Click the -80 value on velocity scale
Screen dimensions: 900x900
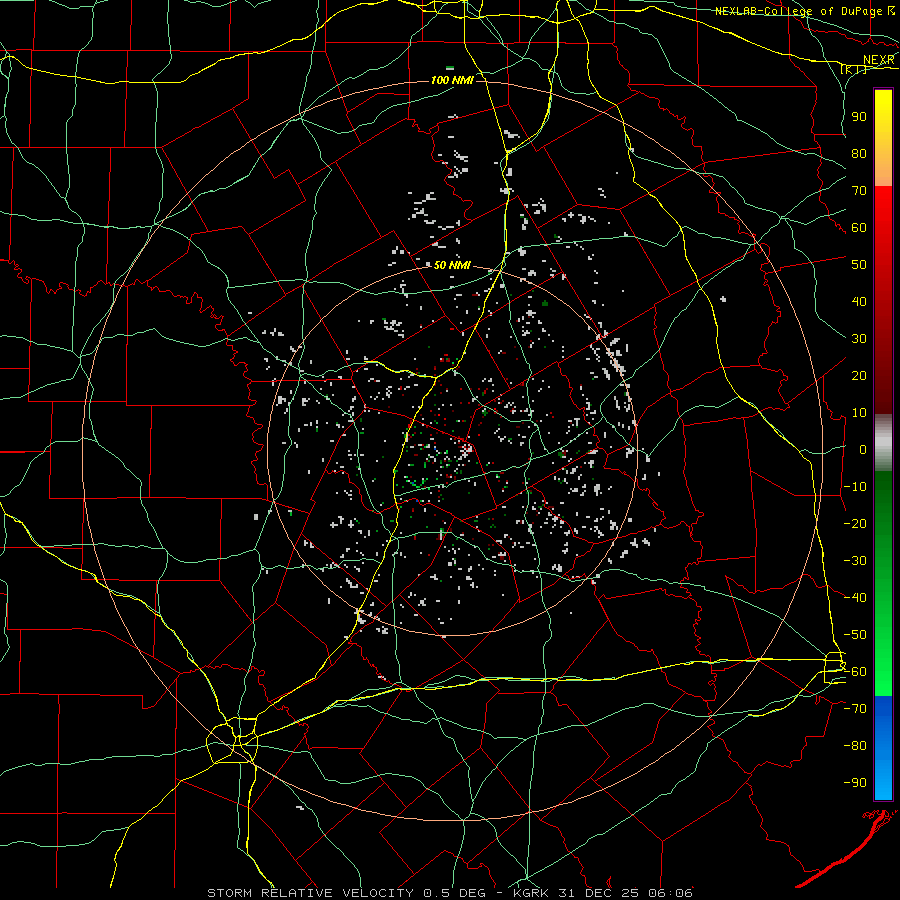(x=855, y=746)
